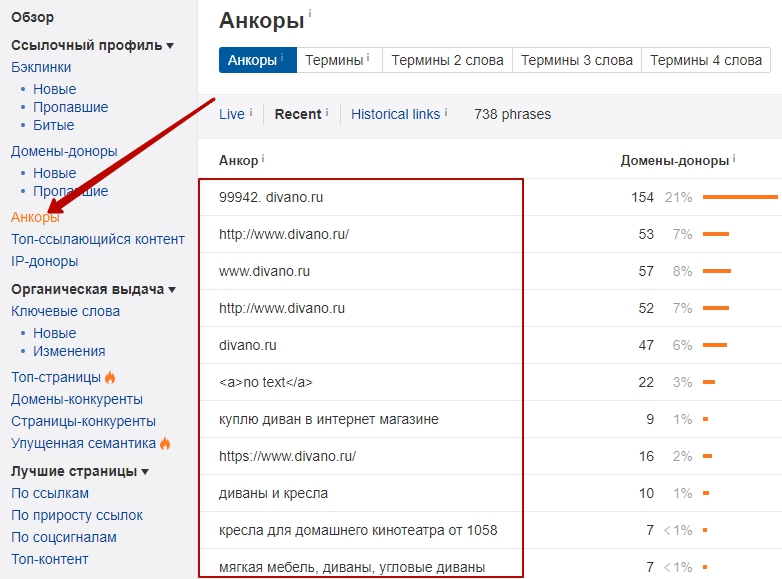Screen dimensions: 782x579
Task: Click the orange bar for the 3% row
Action: (709, 383)
